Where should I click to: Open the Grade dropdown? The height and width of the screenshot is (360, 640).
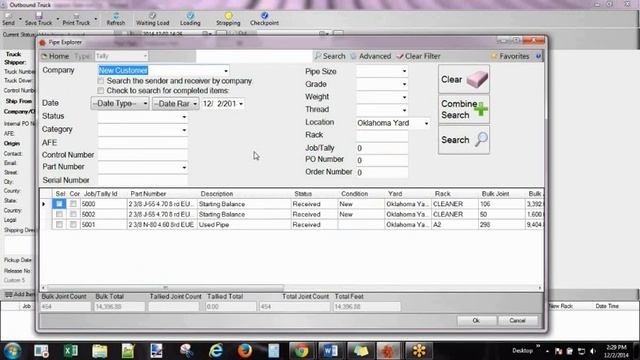(x=404, y=84)
